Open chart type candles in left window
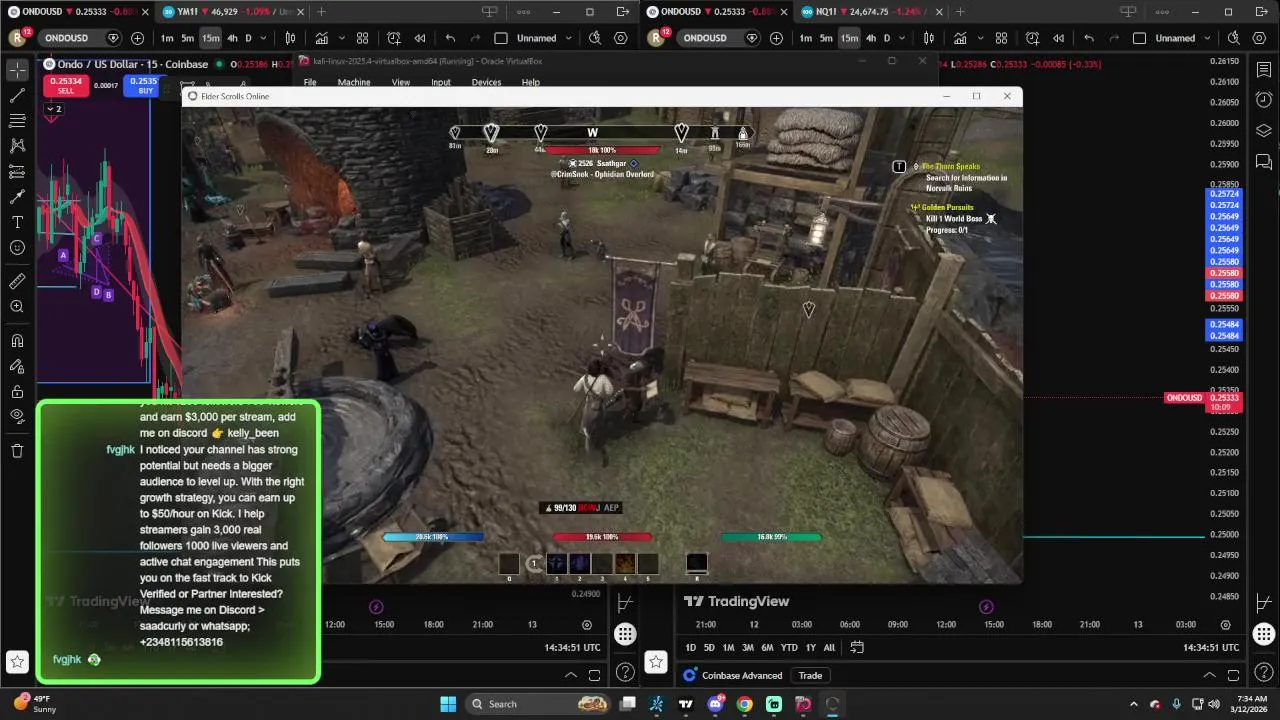This screenshot has width=1280, height=720. click(x=290, y=38)
